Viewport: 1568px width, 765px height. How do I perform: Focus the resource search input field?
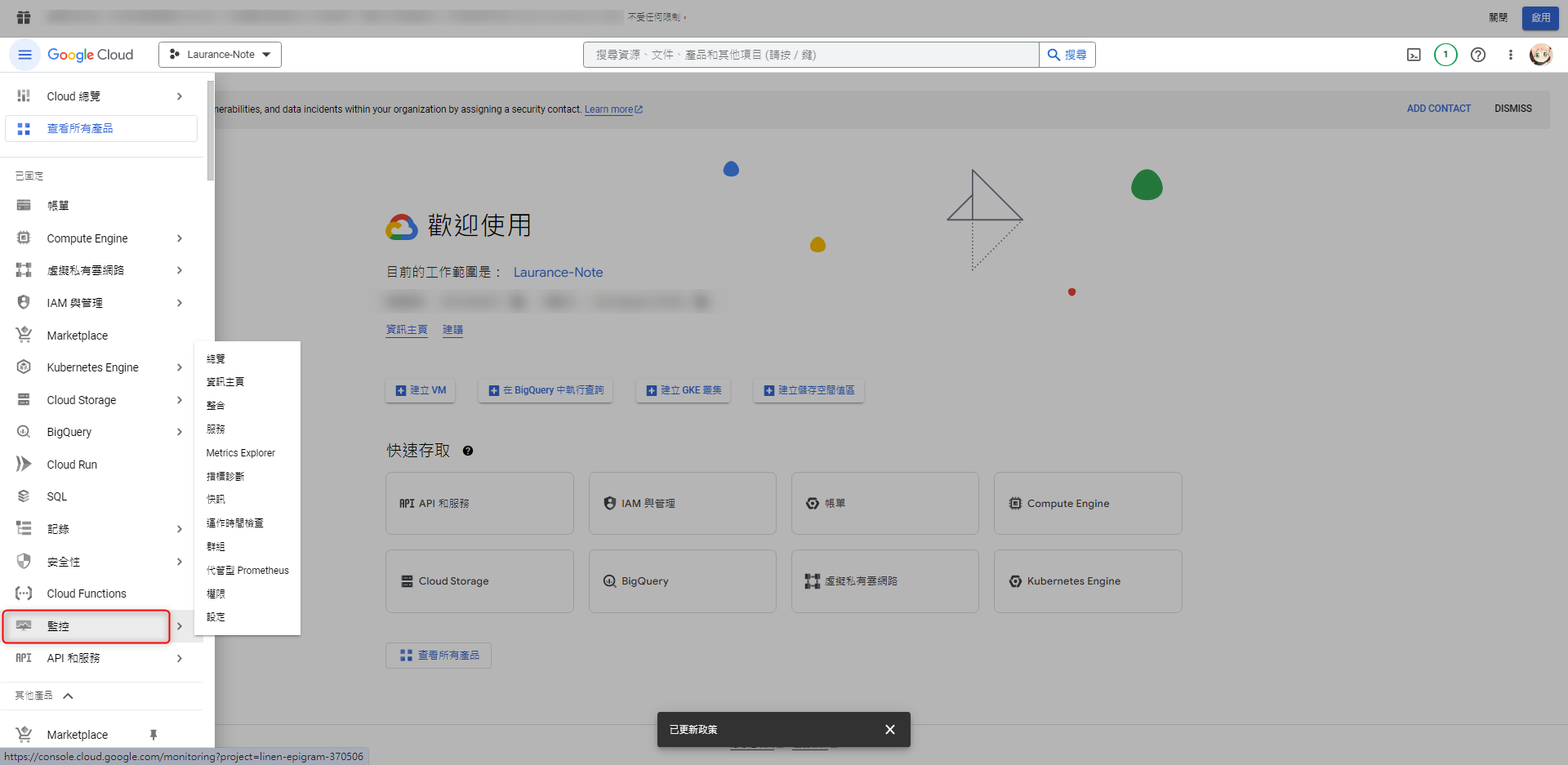tap(811, 55)
